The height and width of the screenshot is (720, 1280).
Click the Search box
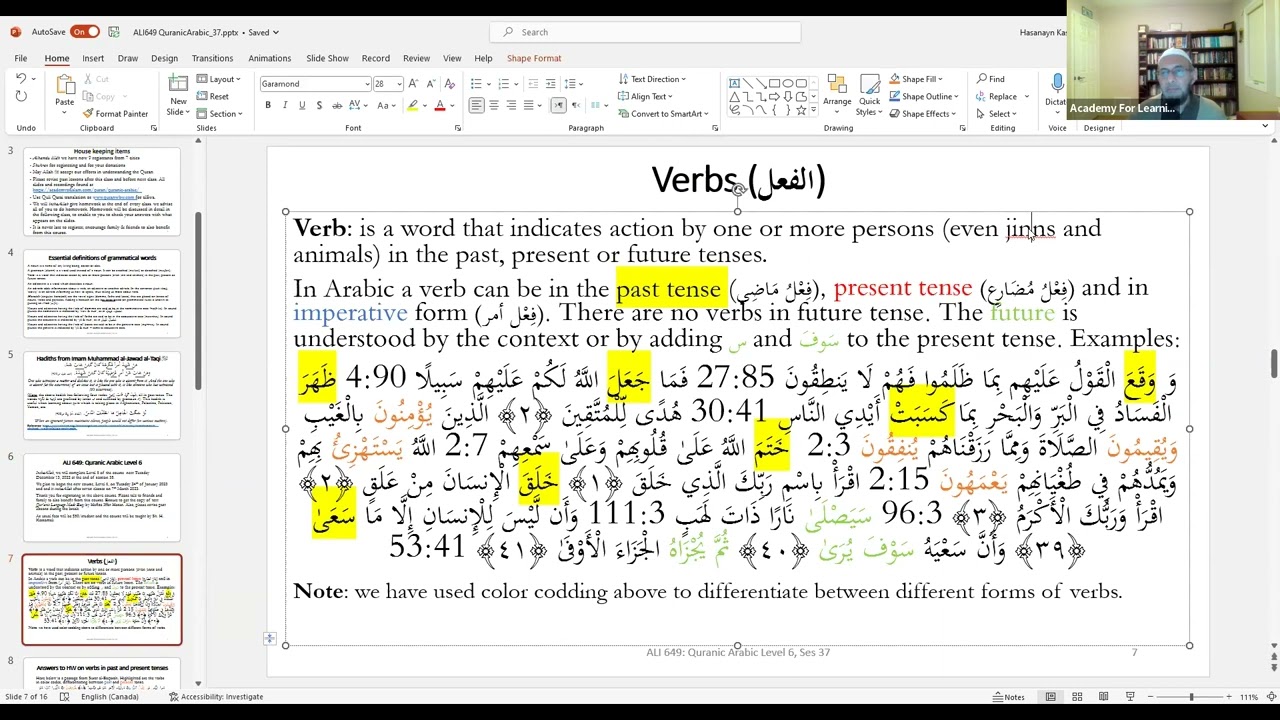tap(645, 32)
